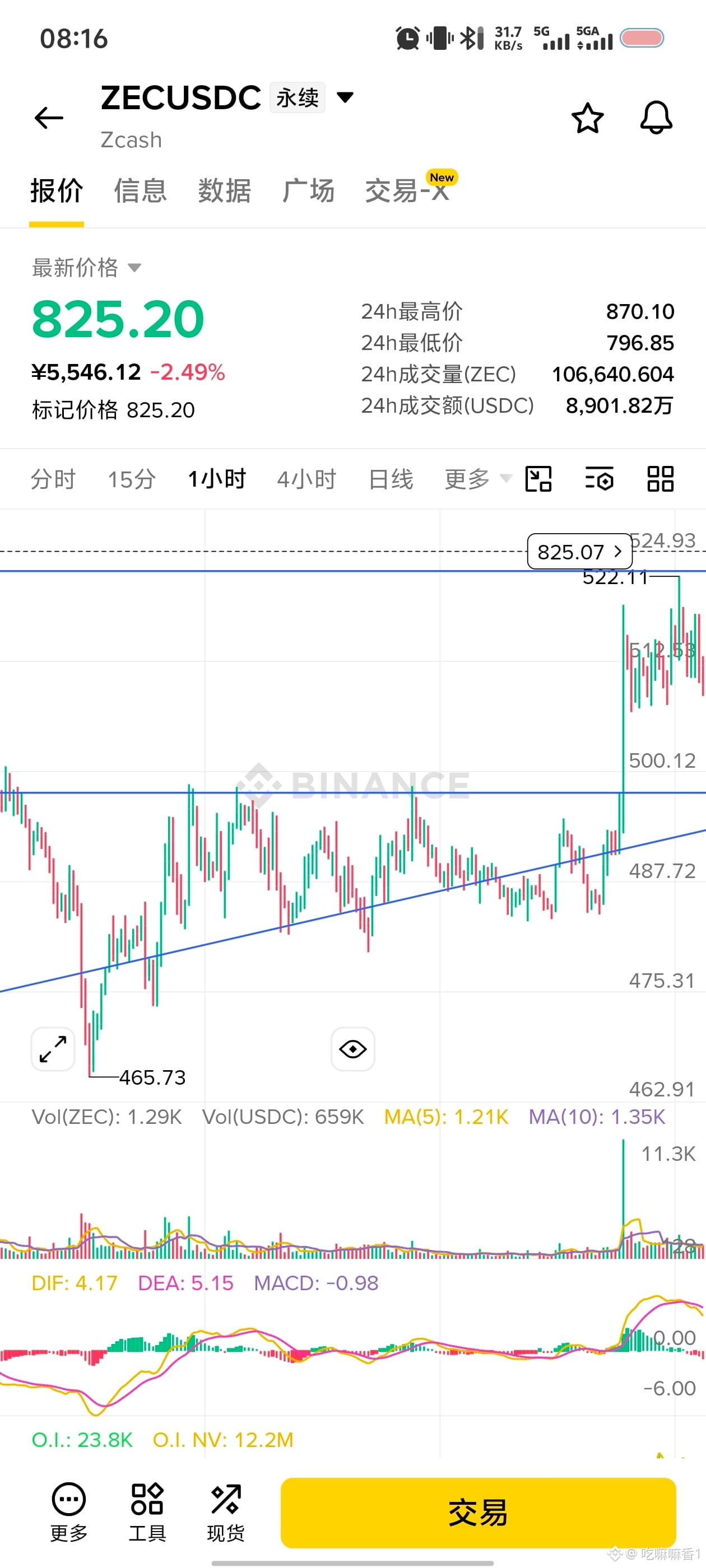Tap the 24h最低价 value 796.85
This screenshot has width=706, height=1568.
pos(640,343)
